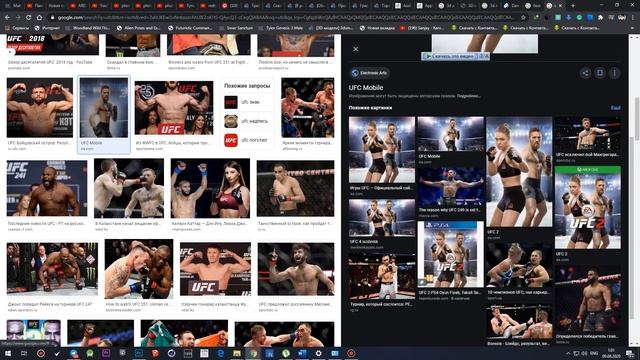Close the image preview panel
This screenshot has height=360, width=640.
(356, 49)
